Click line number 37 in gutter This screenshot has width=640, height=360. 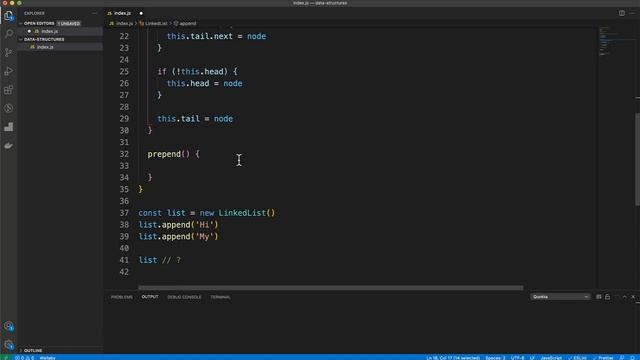[x=124, y=213]
